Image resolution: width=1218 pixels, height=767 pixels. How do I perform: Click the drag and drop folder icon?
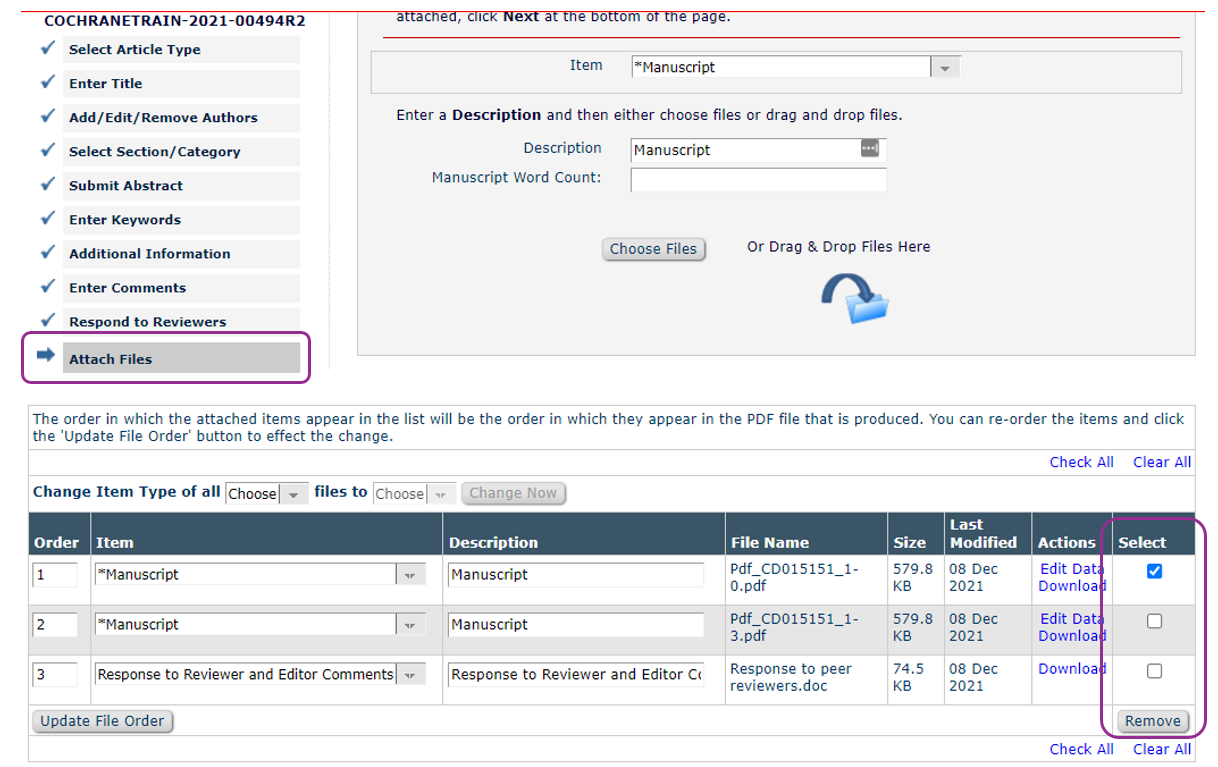855,299
